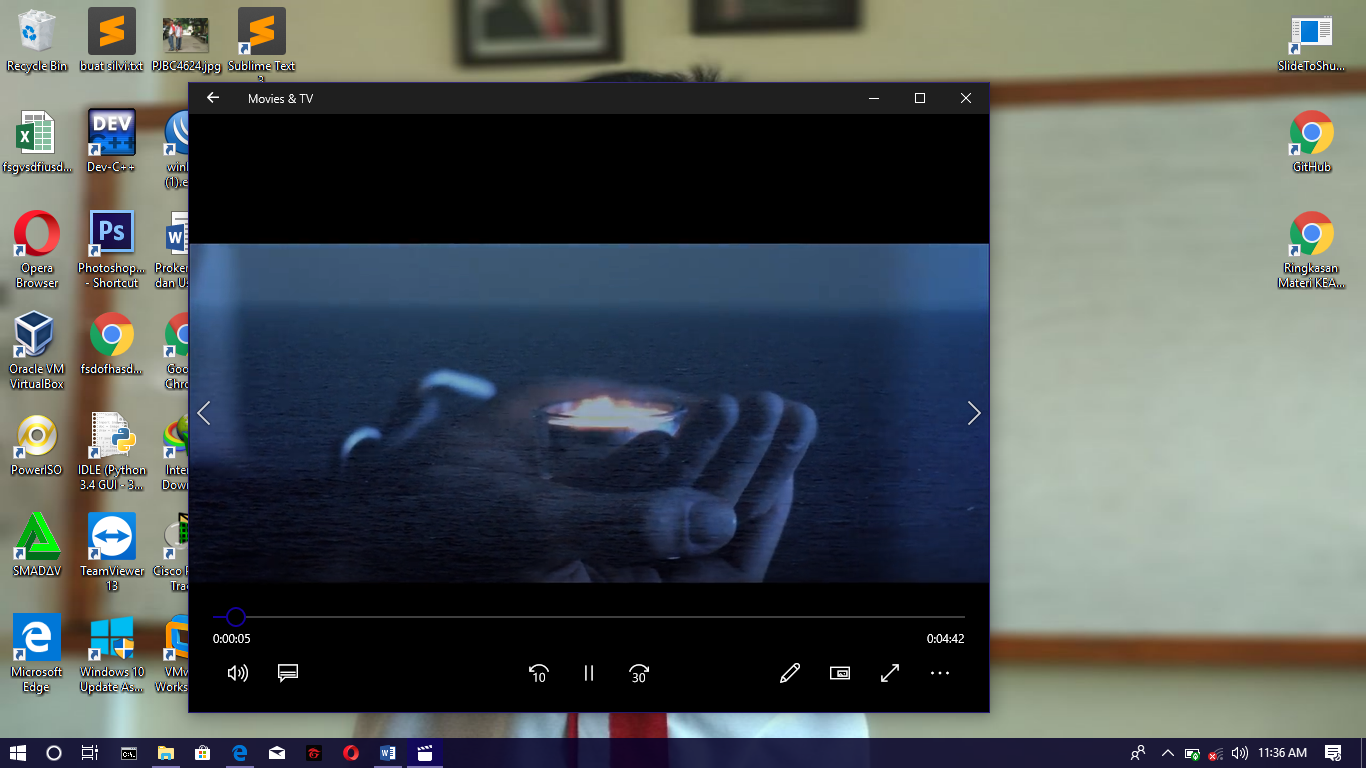This screenshot has height=768, width=1366.
Task: Go to next video arrow
Action: [x=974, y=413]
